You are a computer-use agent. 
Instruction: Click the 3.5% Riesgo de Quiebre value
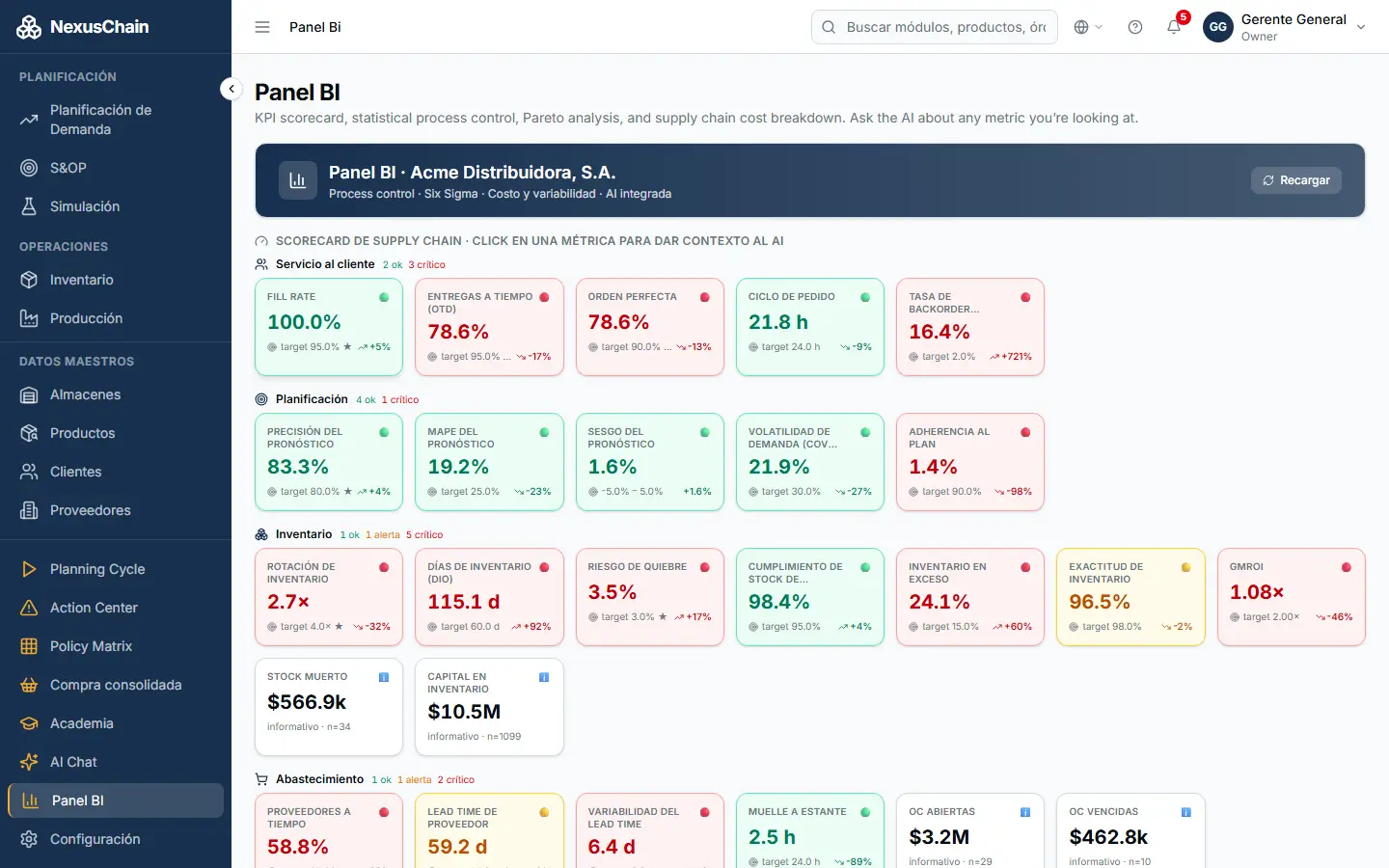point(613,592)
